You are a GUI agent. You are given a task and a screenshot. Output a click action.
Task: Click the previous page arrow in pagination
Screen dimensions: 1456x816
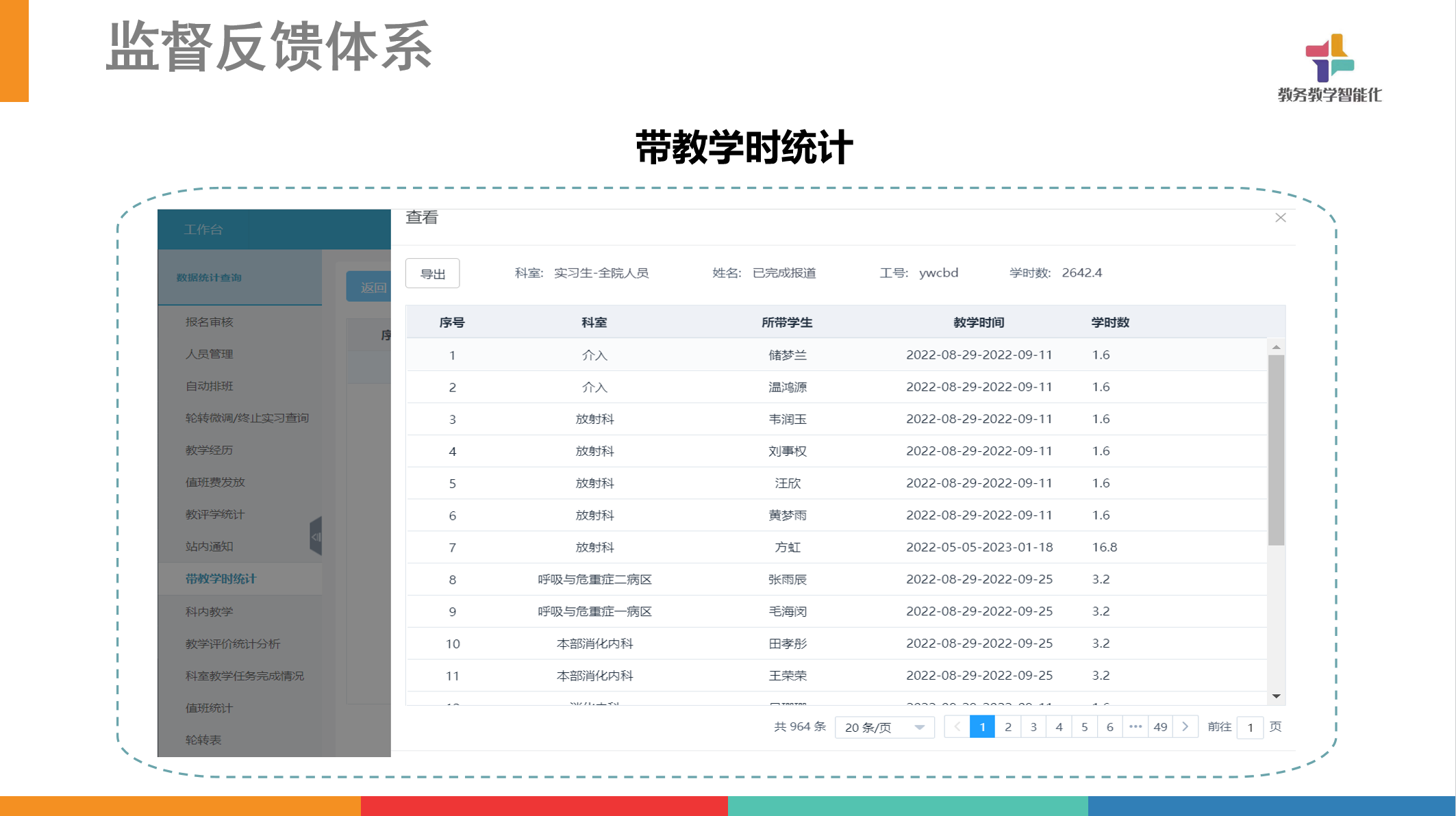pos(957,726)
